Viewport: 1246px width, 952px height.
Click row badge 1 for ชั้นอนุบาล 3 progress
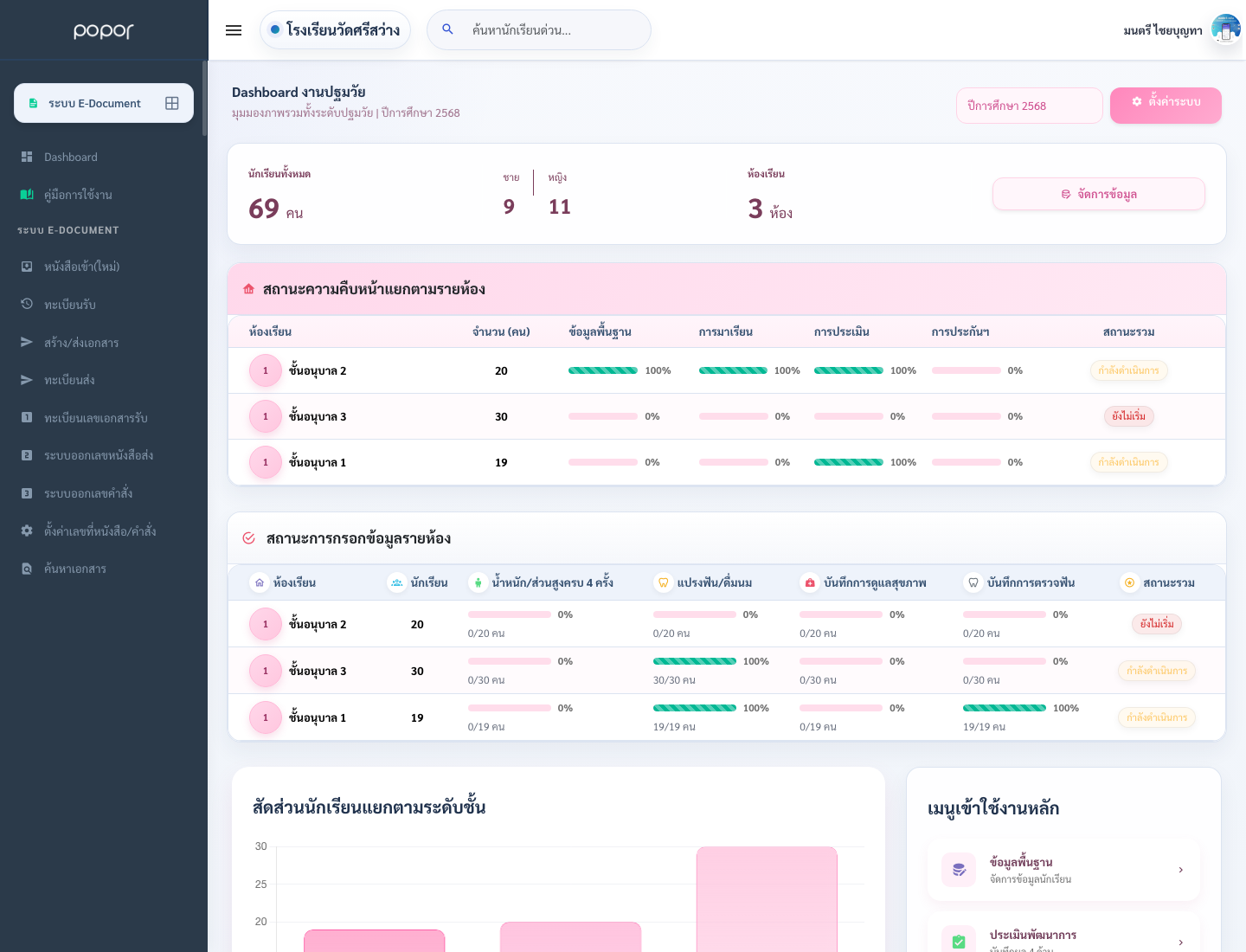click(x=266, y=416)
